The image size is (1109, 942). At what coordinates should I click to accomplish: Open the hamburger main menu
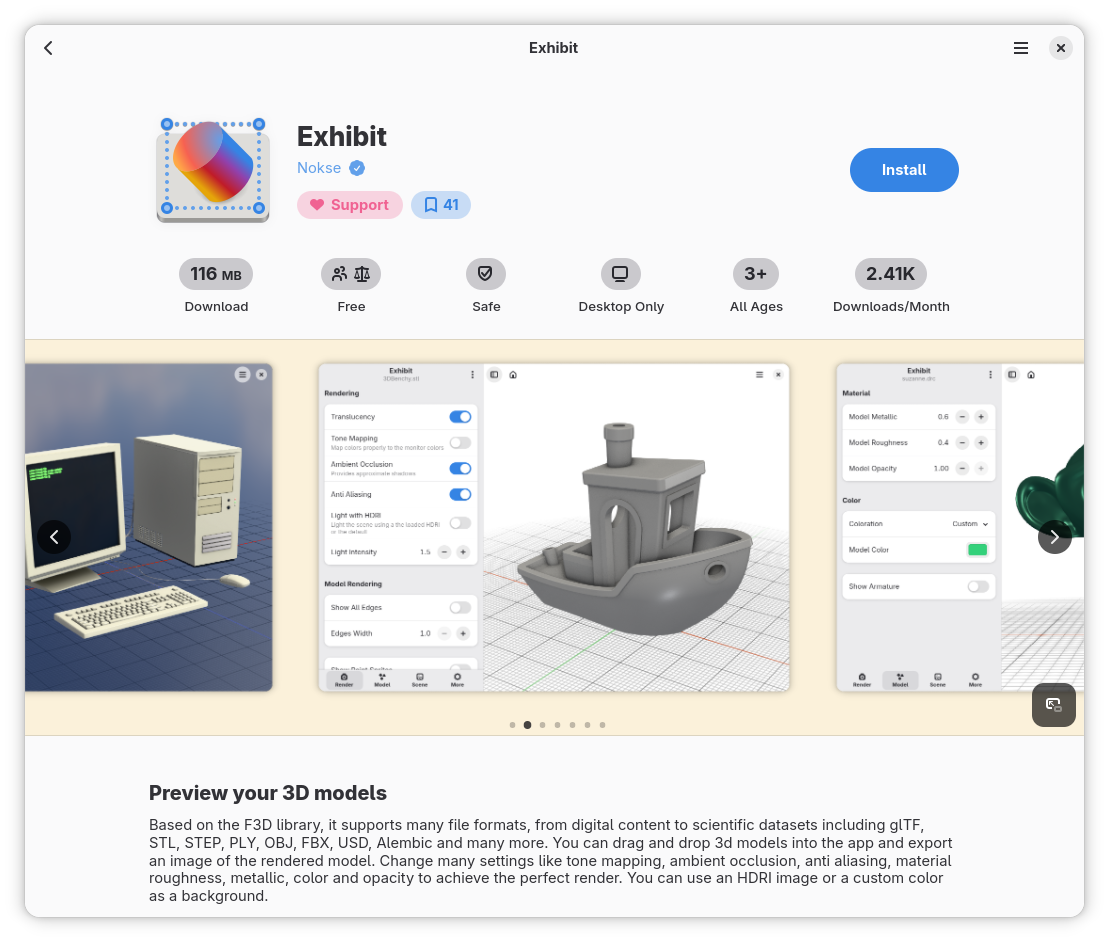1020,48
